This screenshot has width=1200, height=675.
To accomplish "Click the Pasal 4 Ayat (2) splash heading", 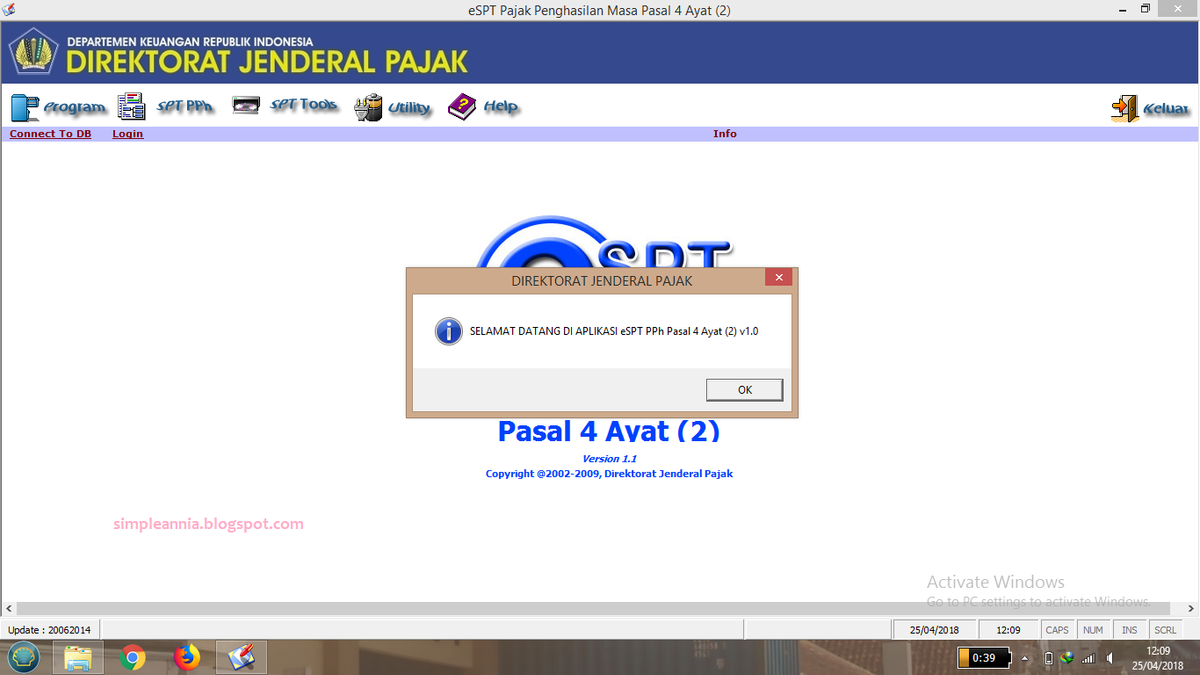I will 609,431.
